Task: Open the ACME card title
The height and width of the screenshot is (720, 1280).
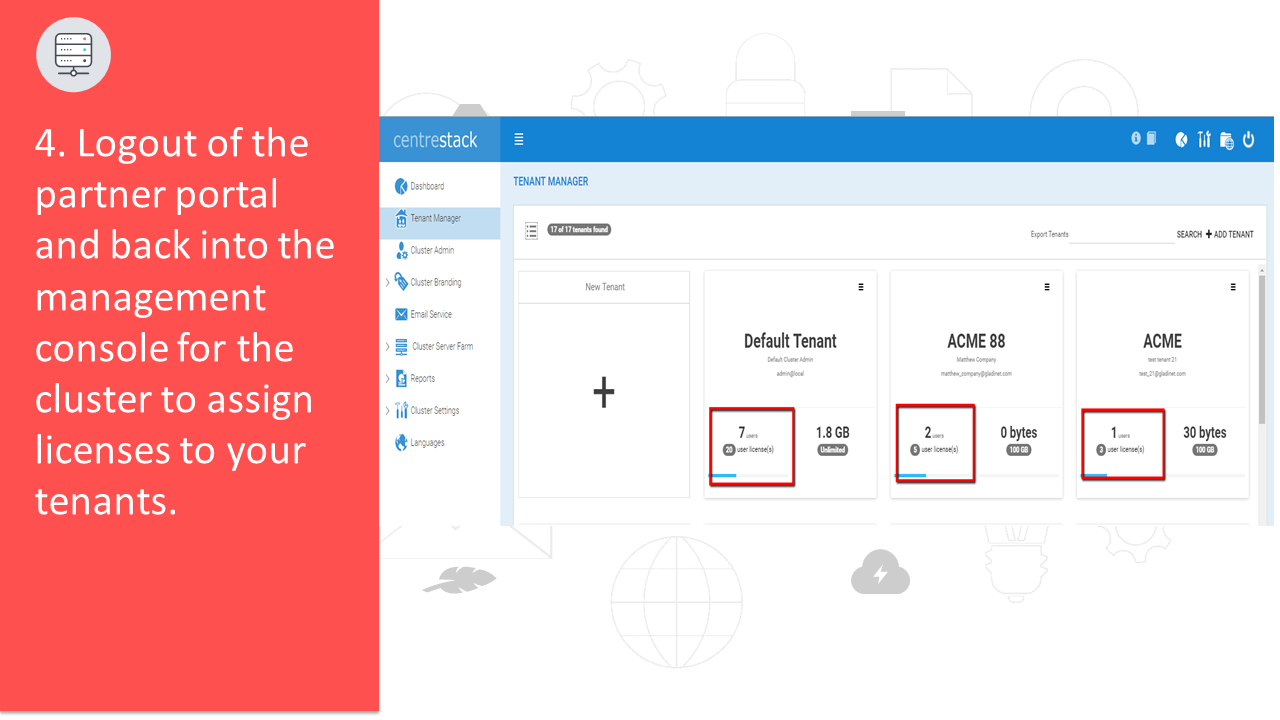Action: [x=1162, y=341]
